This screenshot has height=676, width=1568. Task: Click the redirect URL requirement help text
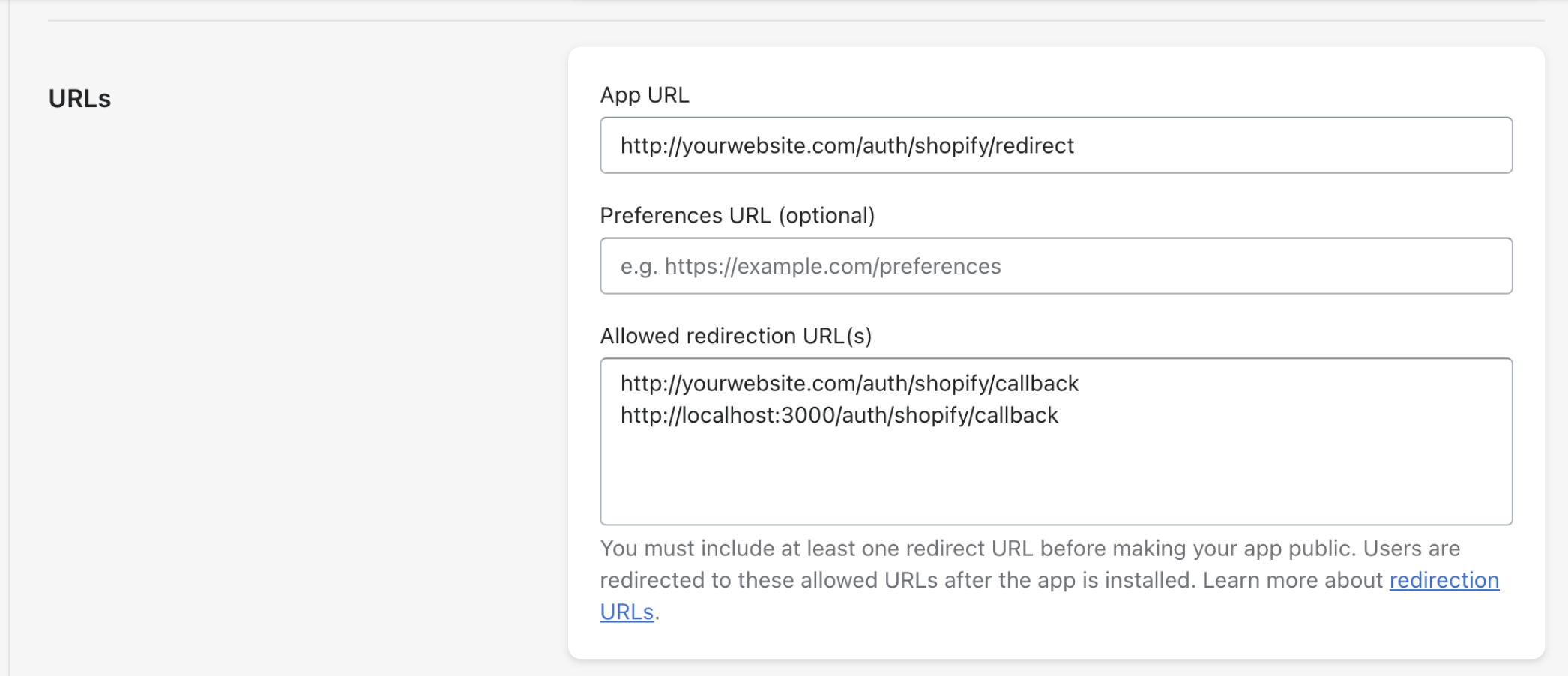point(1049,580)
